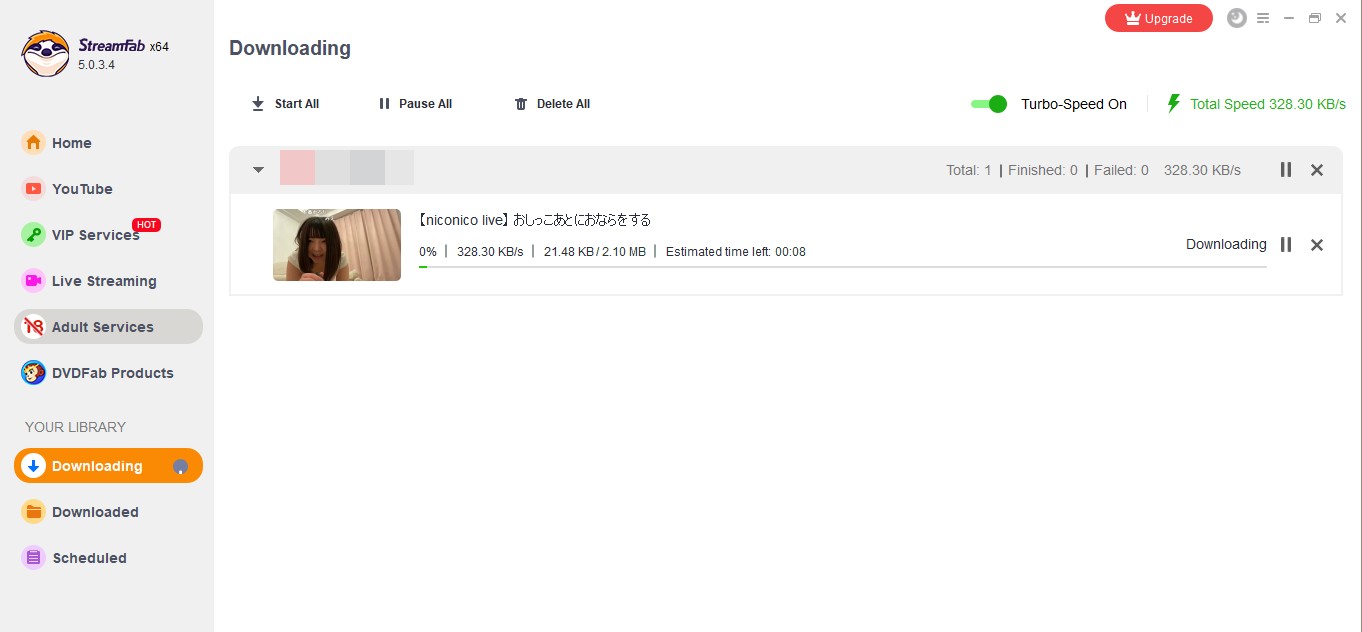Click Delete All in the toolbar
The height and width of the screenshot is (632, 1362).
[x=552, y=104]
